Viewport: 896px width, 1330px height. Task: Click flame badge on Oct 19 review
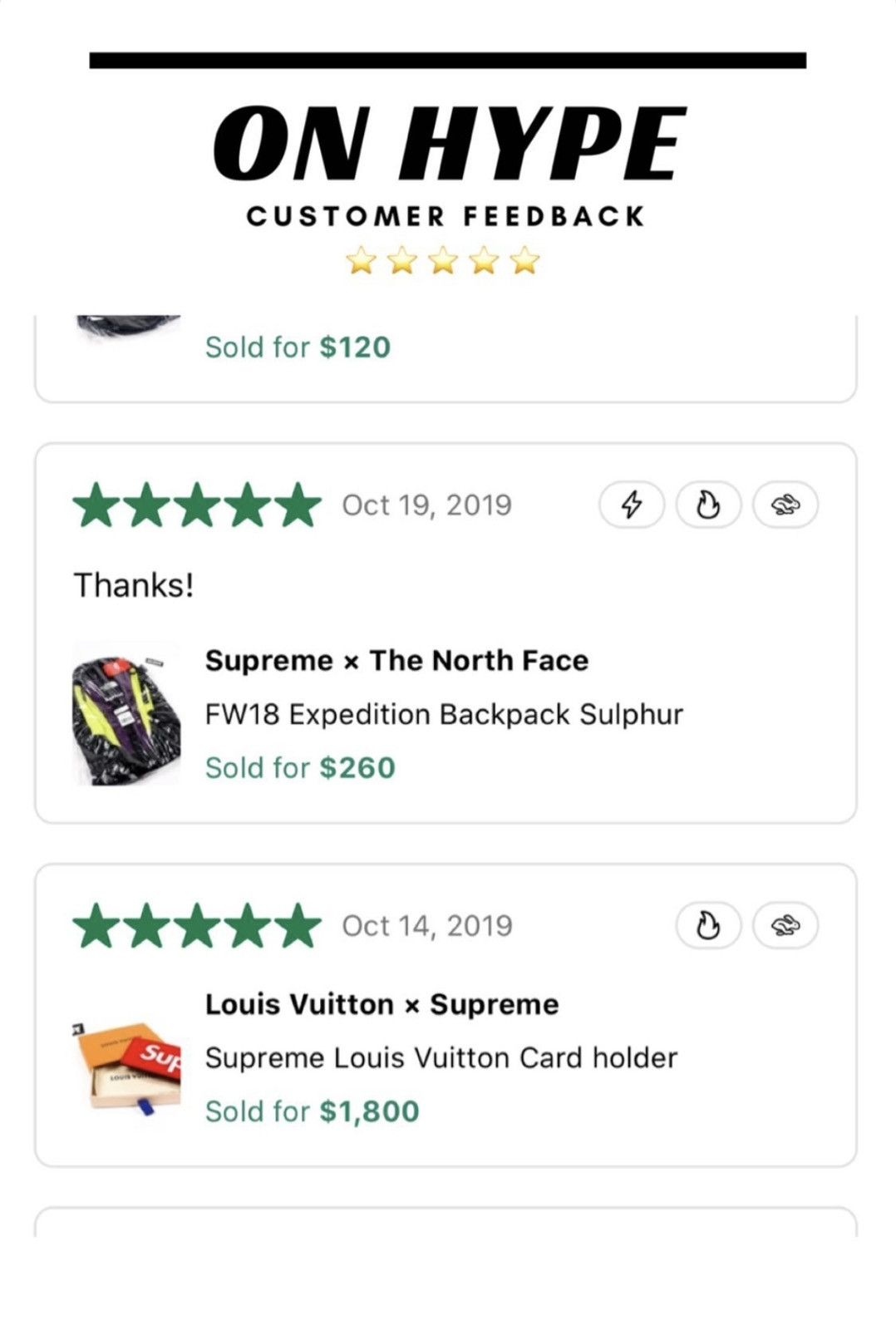(708, 505)
